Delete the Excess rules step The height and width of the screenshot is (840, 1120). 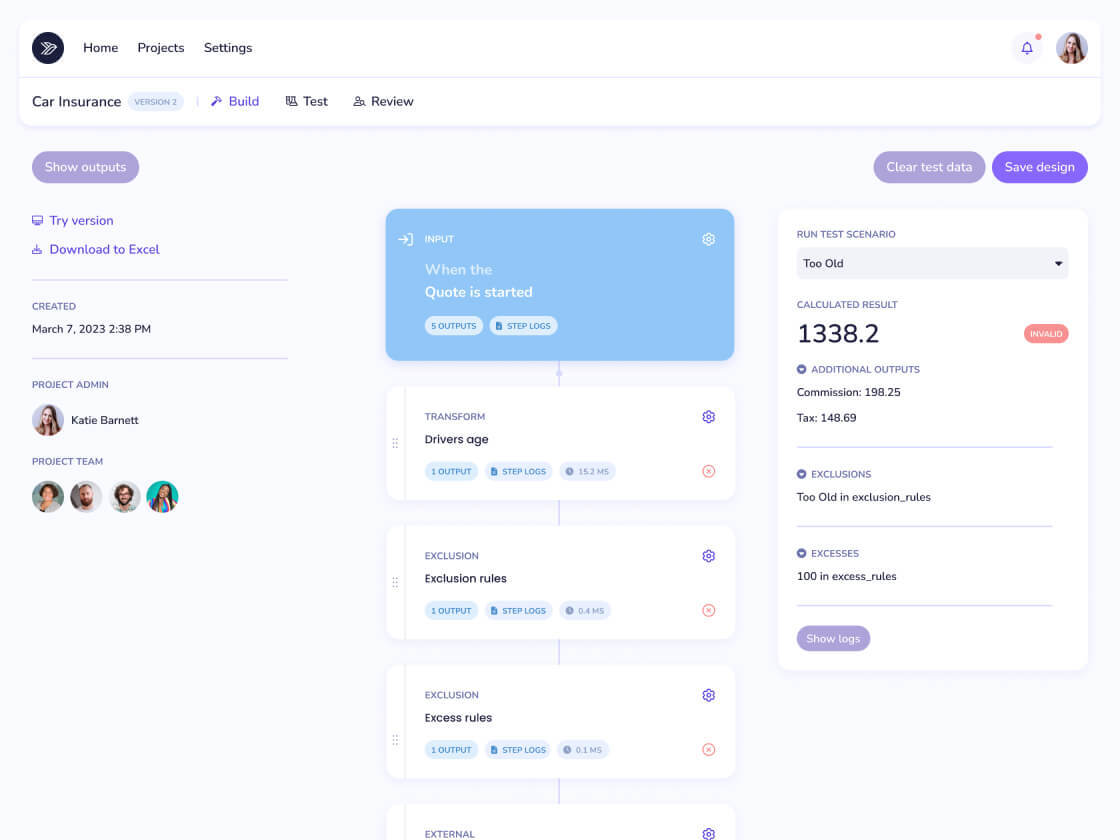tap(708, 749)
